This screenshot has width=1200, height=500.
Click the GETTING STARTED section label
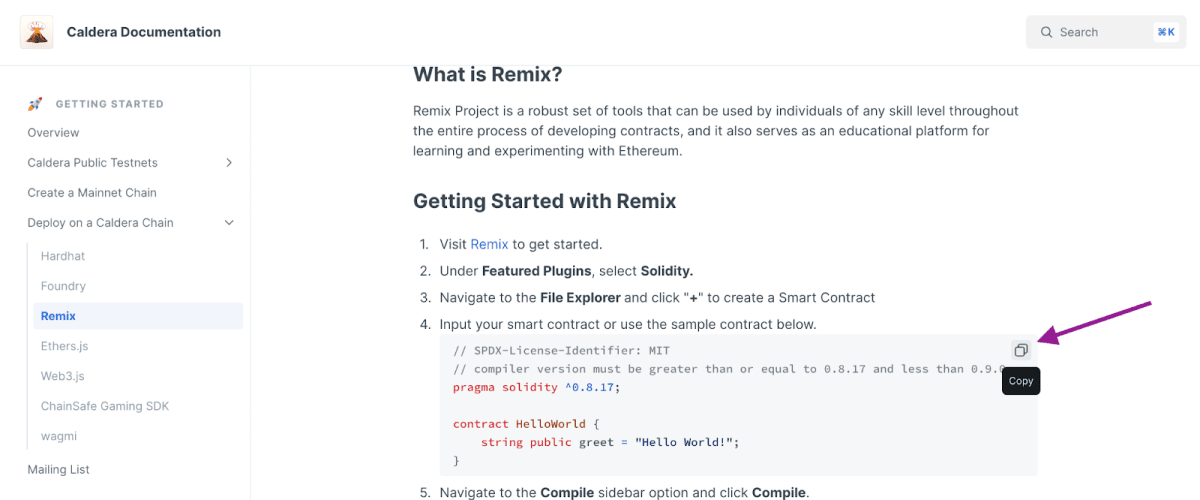(x=110, y=104)
